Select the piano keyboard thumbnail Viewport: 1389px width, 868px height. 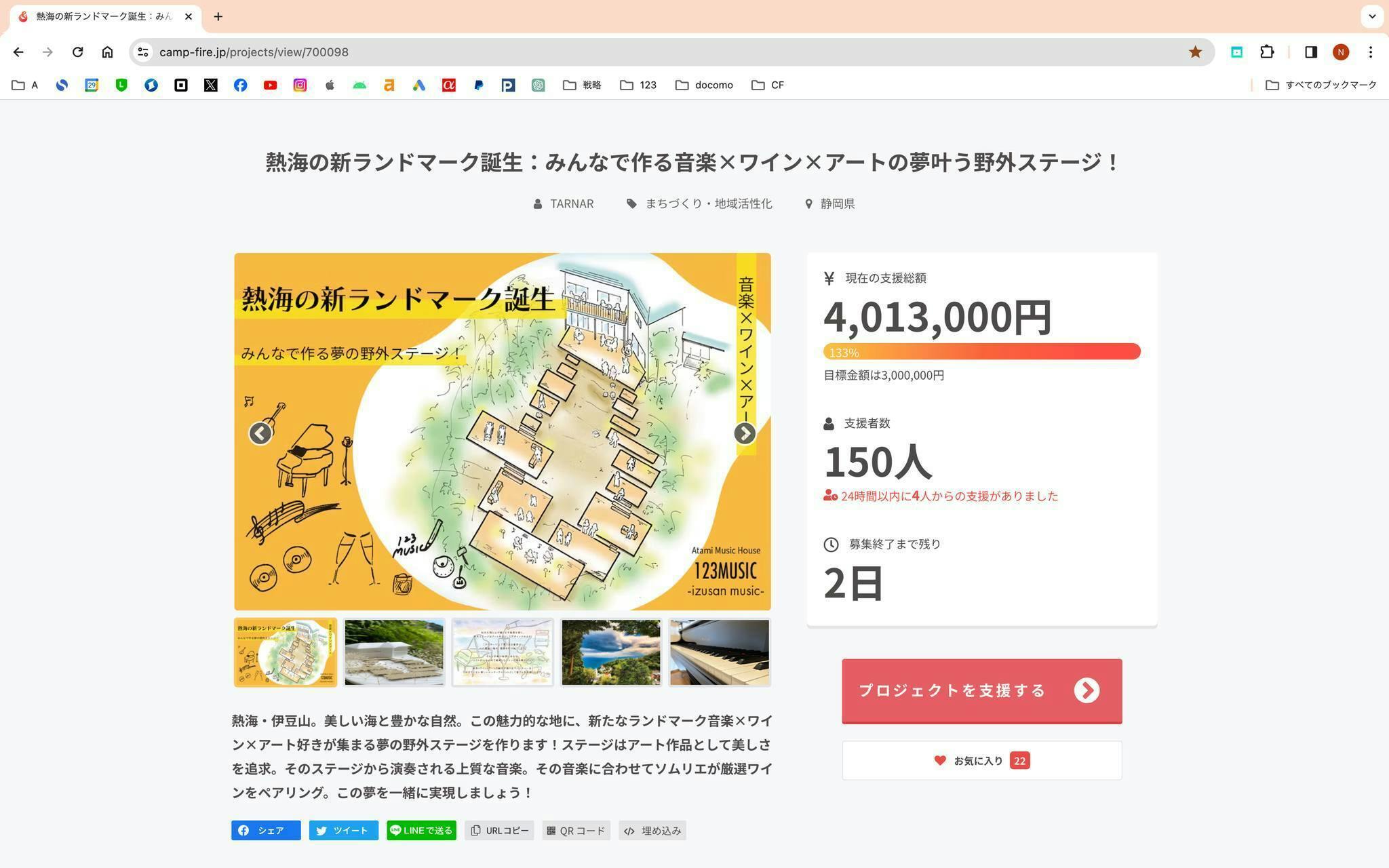coord(719,652)
